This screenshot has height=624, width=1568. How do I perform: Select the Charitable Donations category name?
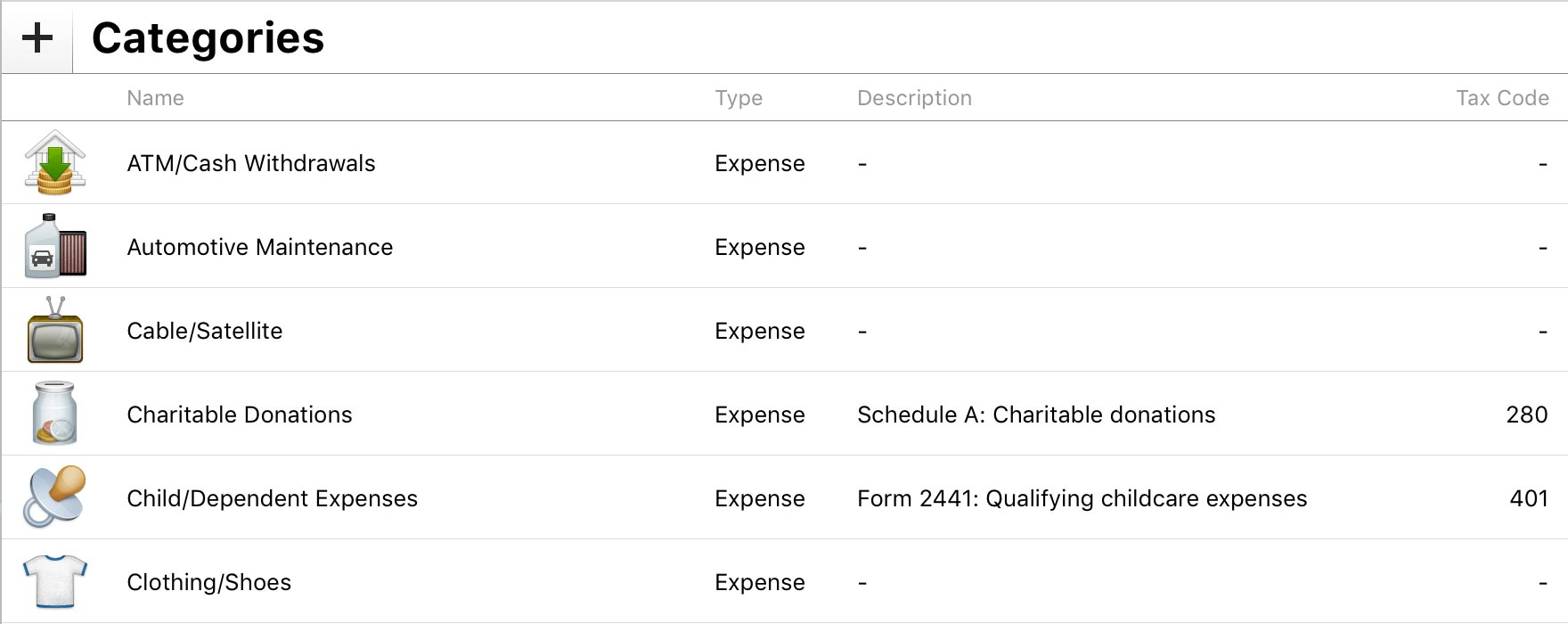[x=240, y=415]
